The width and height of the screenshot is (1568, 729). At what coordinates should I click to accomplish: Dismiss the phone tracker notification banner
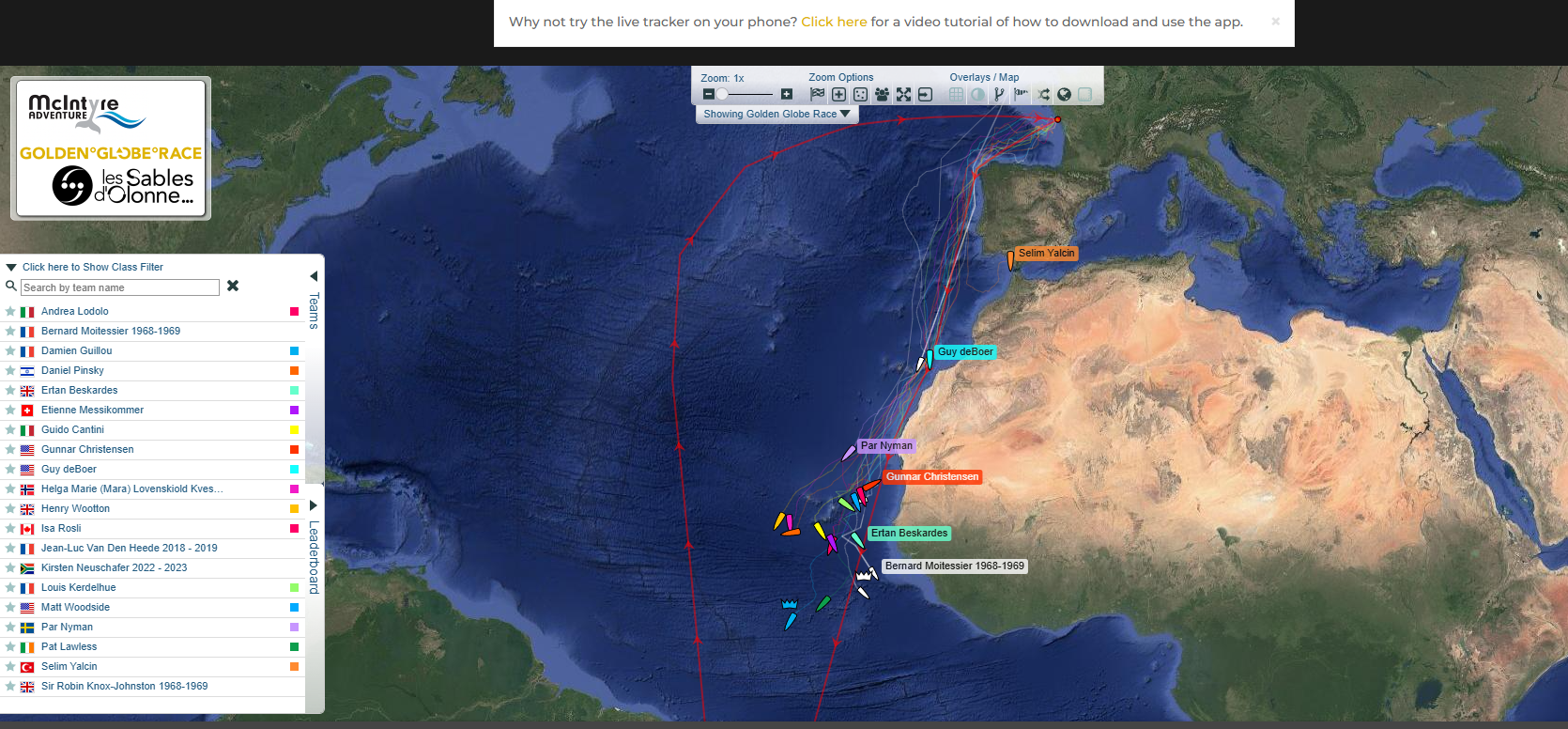[x=1275, y=22]
